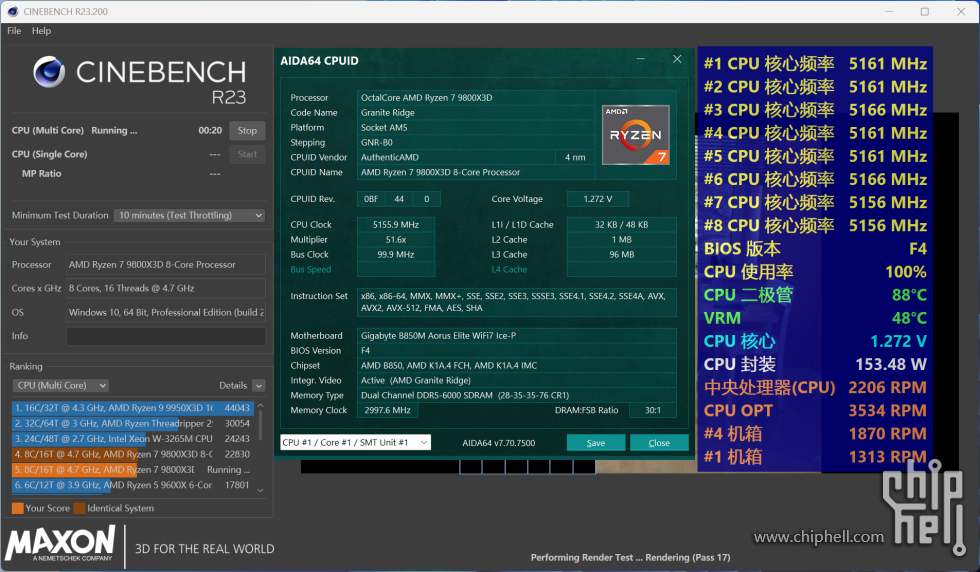This screenshot has height=572, width=980.
Task: Click the 中央处理器(CPU) 2206 RPM reading
Action: click(815, 388)
